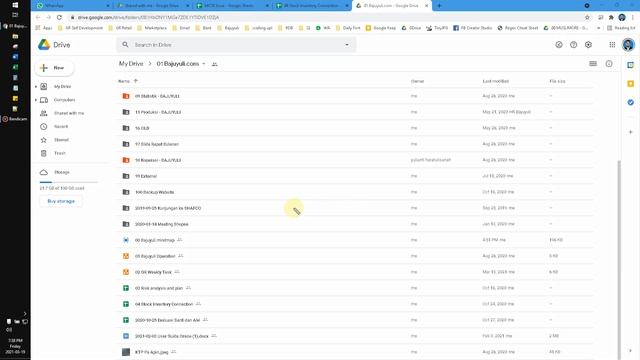This screenshot has width=640, height=360.
Task: Open the Drive help question-mark icon
Action: click(573, 45)
